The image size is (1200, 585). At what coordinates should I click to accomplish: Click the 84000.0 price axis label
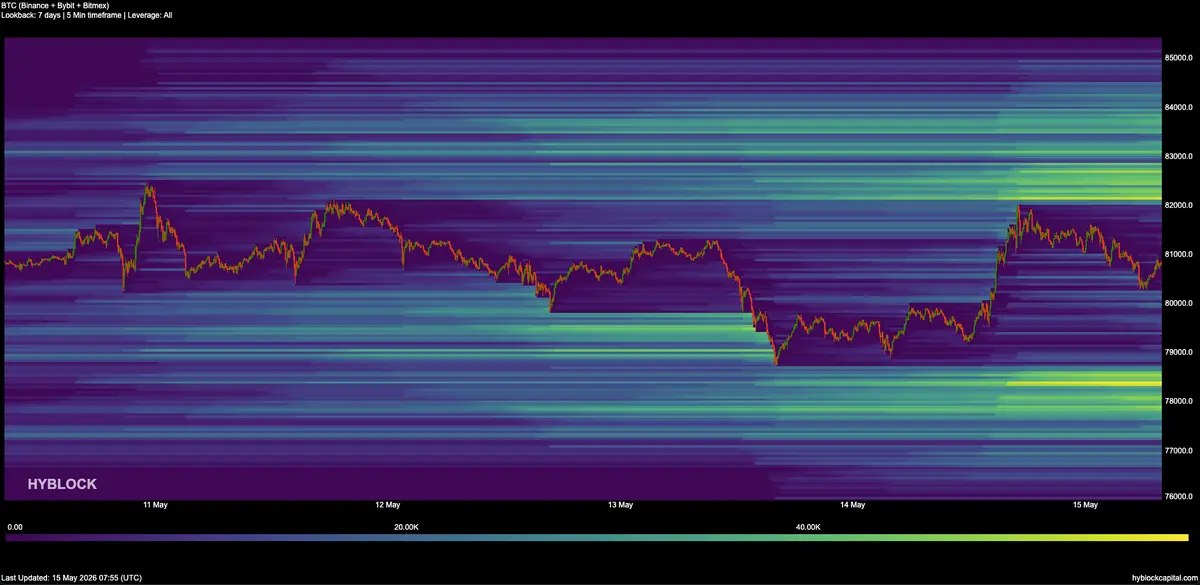tap(1179, 107)
